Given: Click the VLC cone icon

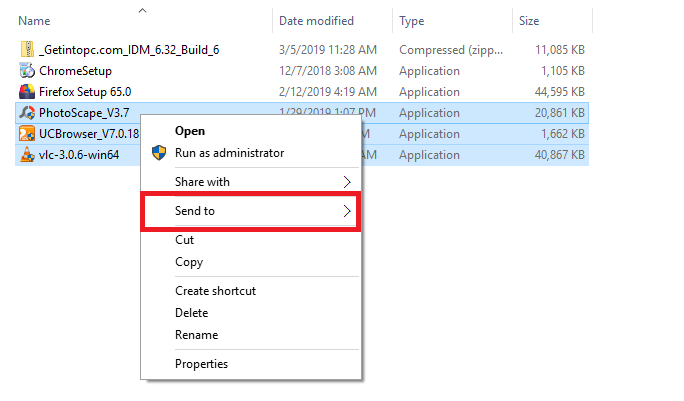Looking at the screenshot, I should [x=27, y=154].
